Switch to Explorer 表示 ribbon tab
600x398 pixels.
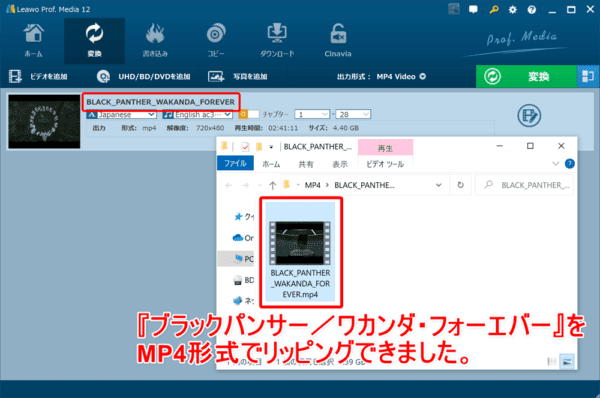[340, 164]
